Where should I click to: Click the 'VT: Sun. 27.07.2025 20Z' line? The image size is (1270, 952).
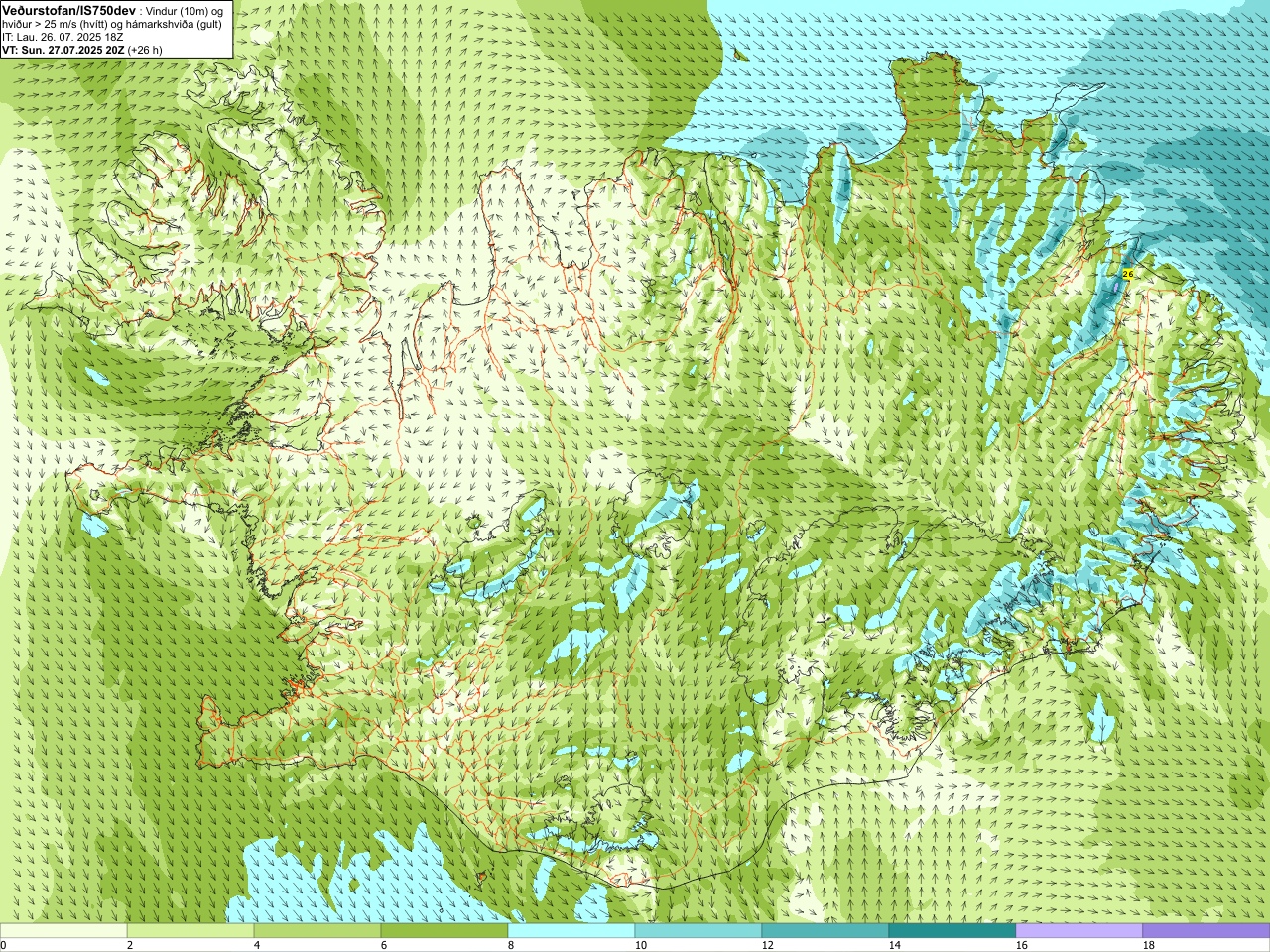click(x=63, y=50)
